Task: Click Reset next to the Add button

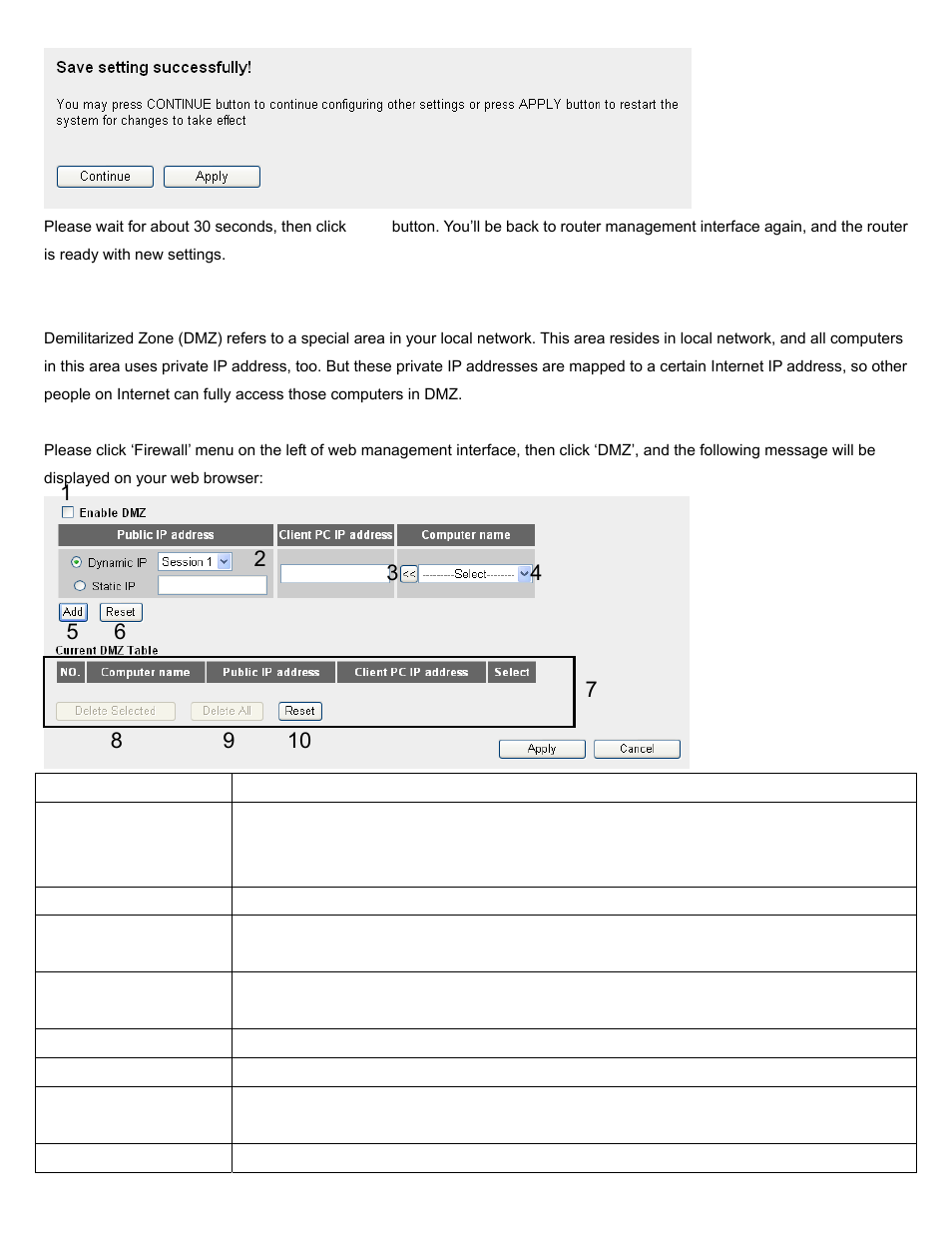Action: click(x=121, y=612)
